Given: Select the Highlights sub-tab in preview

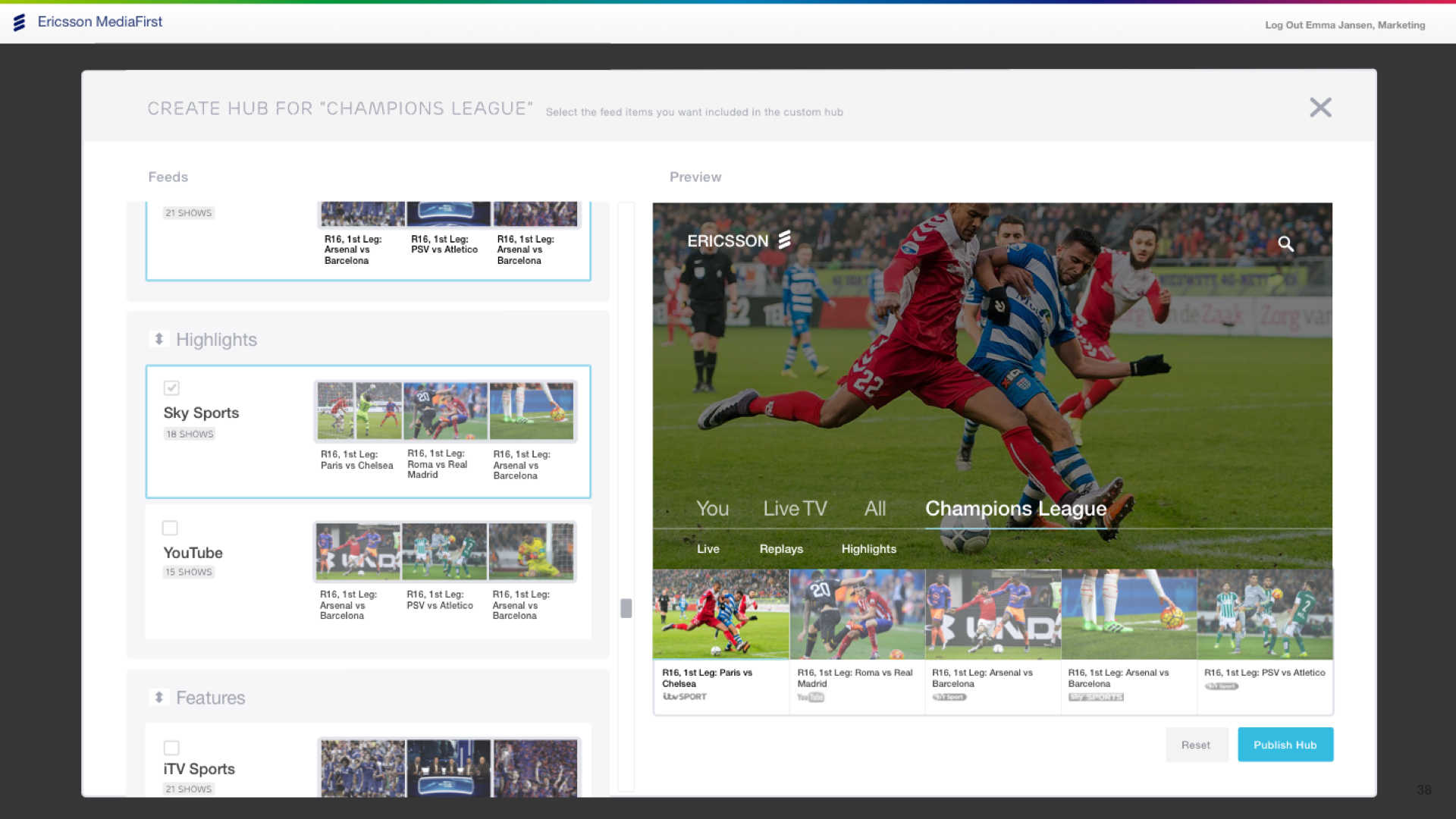Looking at the screenshot, I should click(x=868, y=549).
